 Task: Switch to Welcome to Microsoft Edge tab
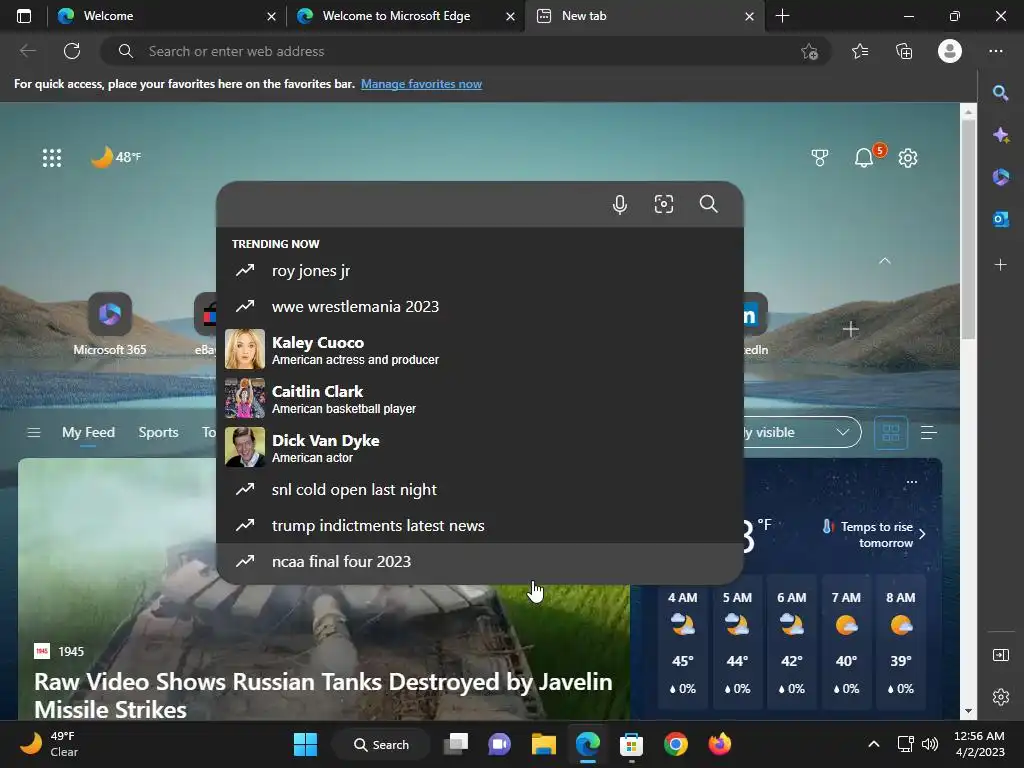pyautogui.click(x=405, y=16)
